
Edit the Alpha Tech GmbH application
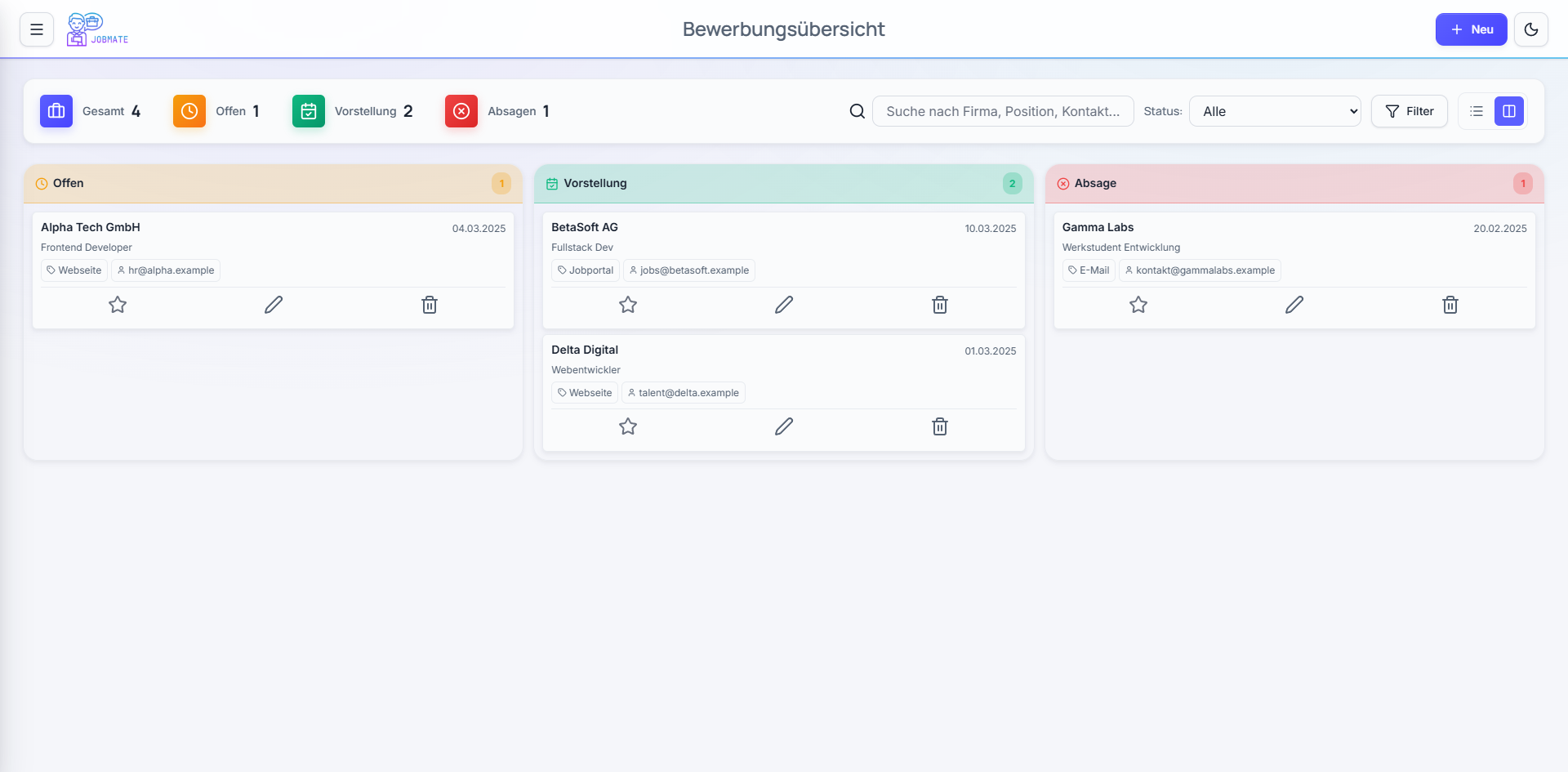tap(274, 305)
